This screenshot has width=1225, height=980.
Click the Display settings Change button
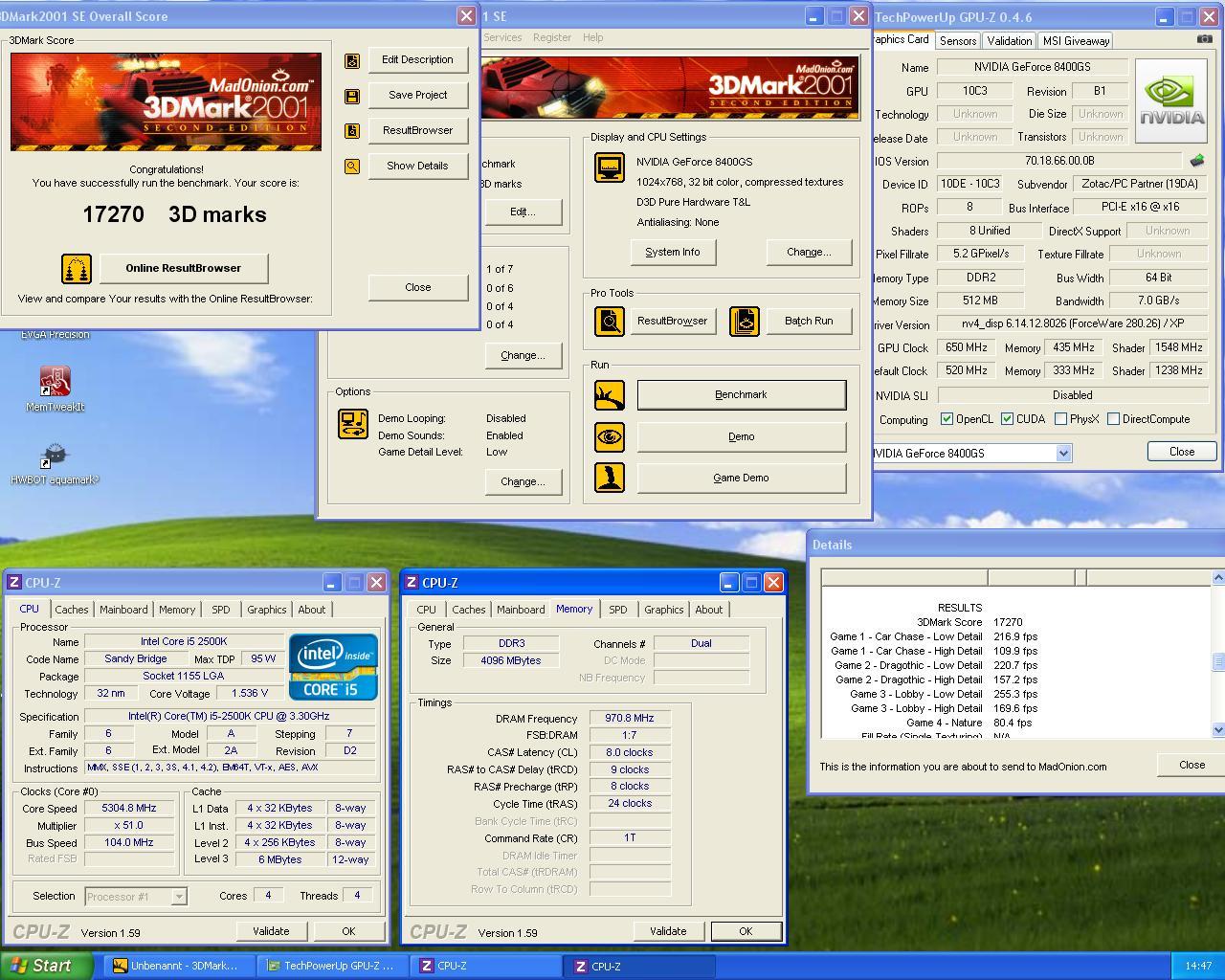(x=809, y=253)
